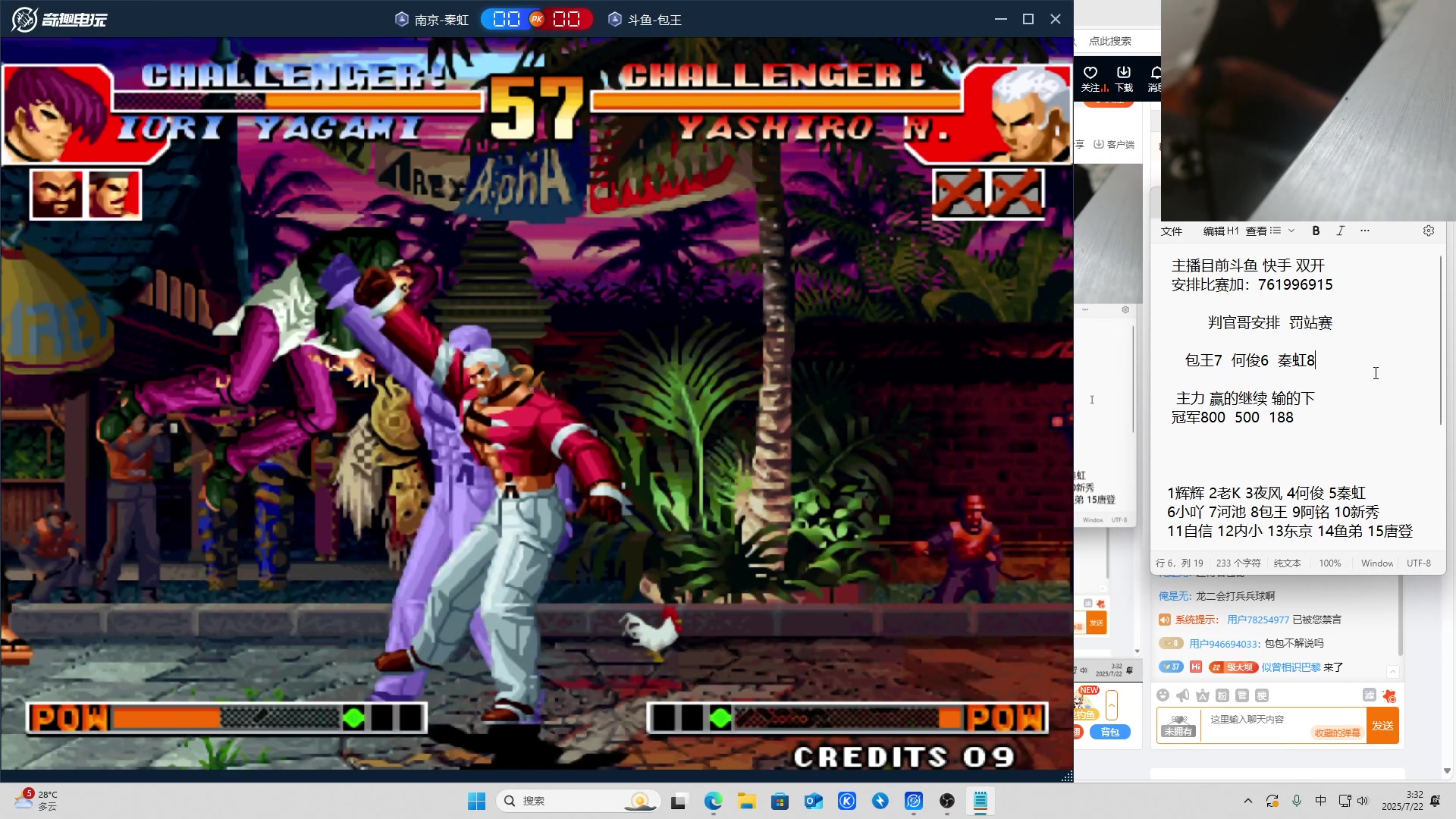Screen dimensions: 1456x819
Task: Click the page scroll-down arrow at bottom right
Action: (x=1447, y=770)
